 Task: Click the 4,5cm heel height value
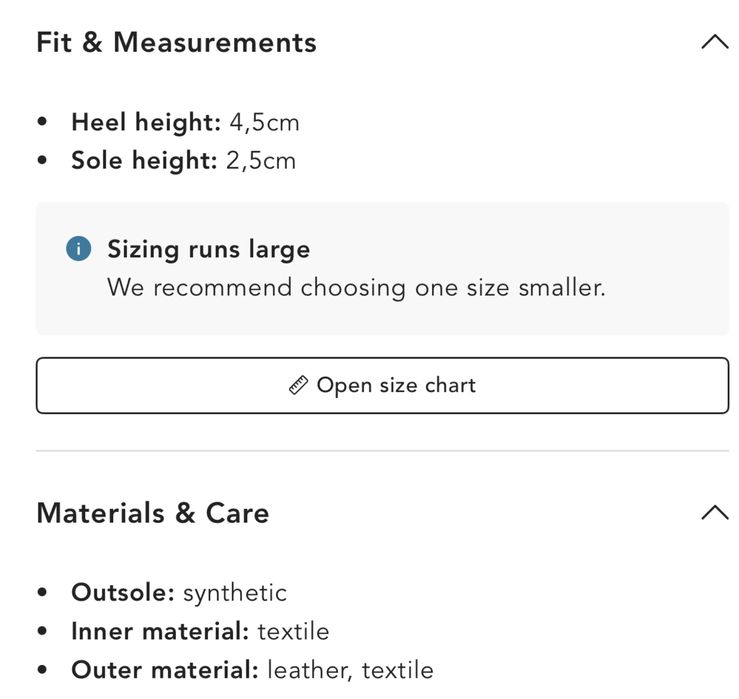click(x=264, y=123)
